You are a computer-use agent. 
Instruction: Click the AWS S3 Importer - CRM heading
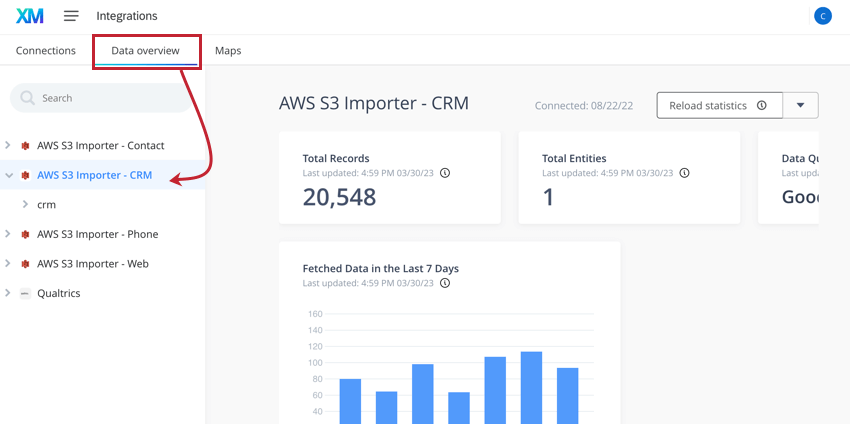point(374,103)
